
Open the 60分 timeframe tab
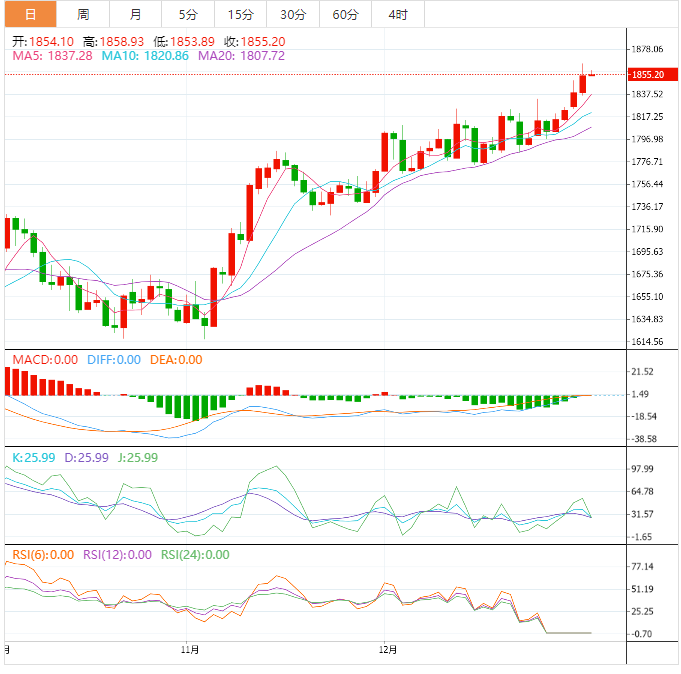(x=345, y=14)
